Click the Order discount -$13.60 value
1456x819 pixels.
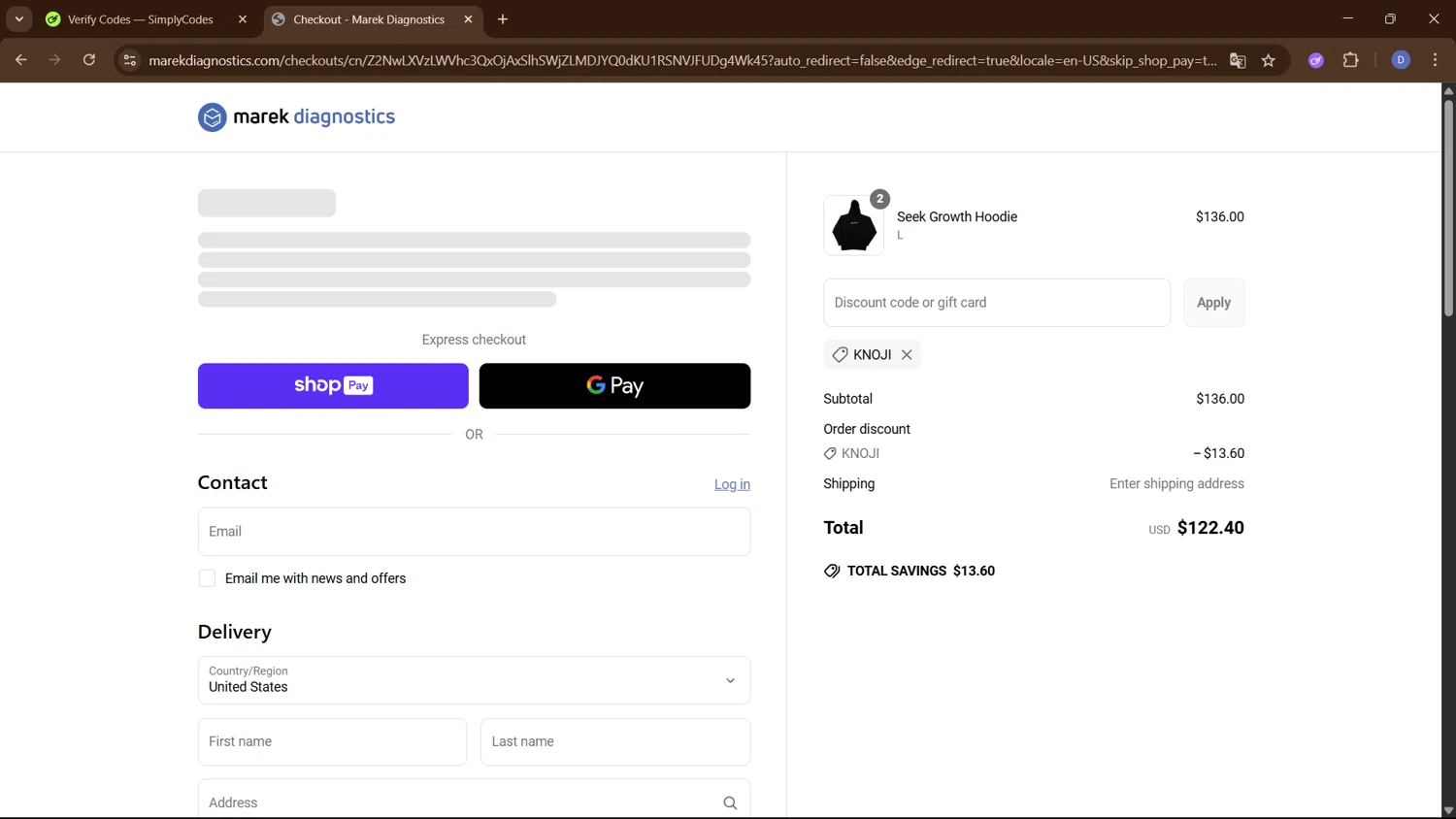[x=1219, y=453]
